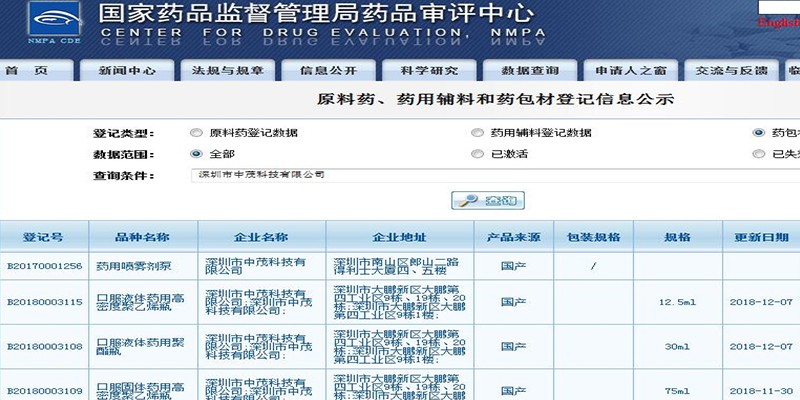Click the page title 原料药、药用辅料和药包材登记信息公示
This screenshot has width=800, height=400.
(495, 99)
